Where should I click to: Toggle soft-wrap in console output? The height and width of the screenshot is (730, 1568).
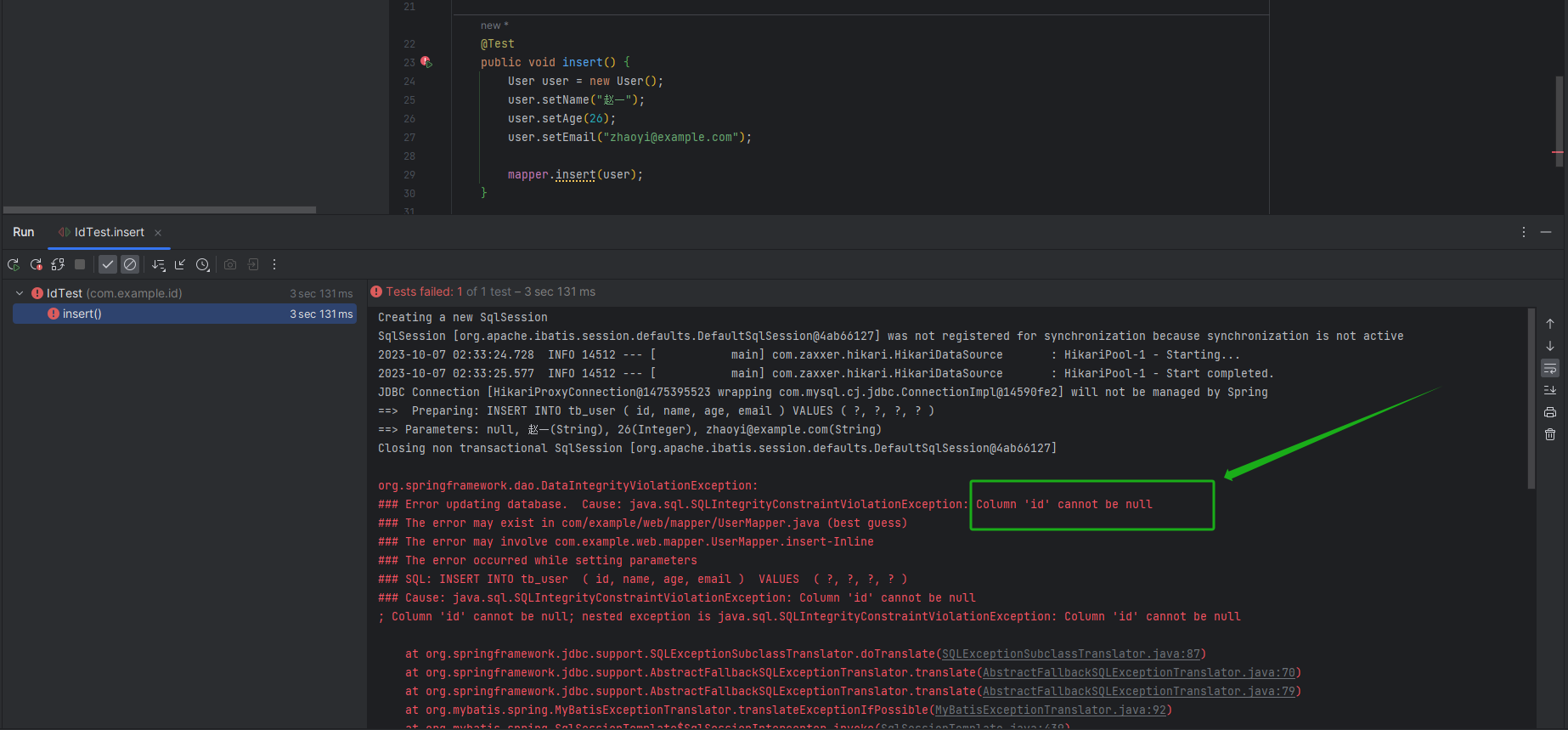click(x=1550, y=368)
